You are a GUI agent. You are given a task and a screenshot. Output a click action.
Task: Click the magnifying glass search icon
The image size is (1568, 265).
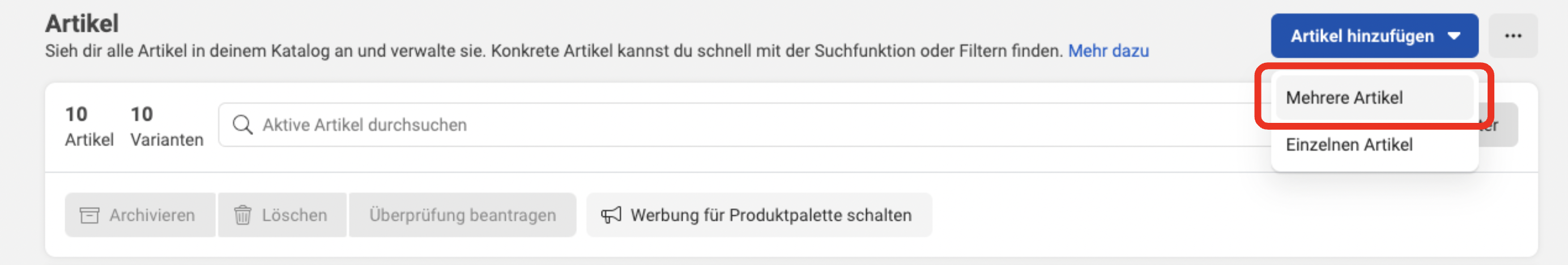(242, 125)
